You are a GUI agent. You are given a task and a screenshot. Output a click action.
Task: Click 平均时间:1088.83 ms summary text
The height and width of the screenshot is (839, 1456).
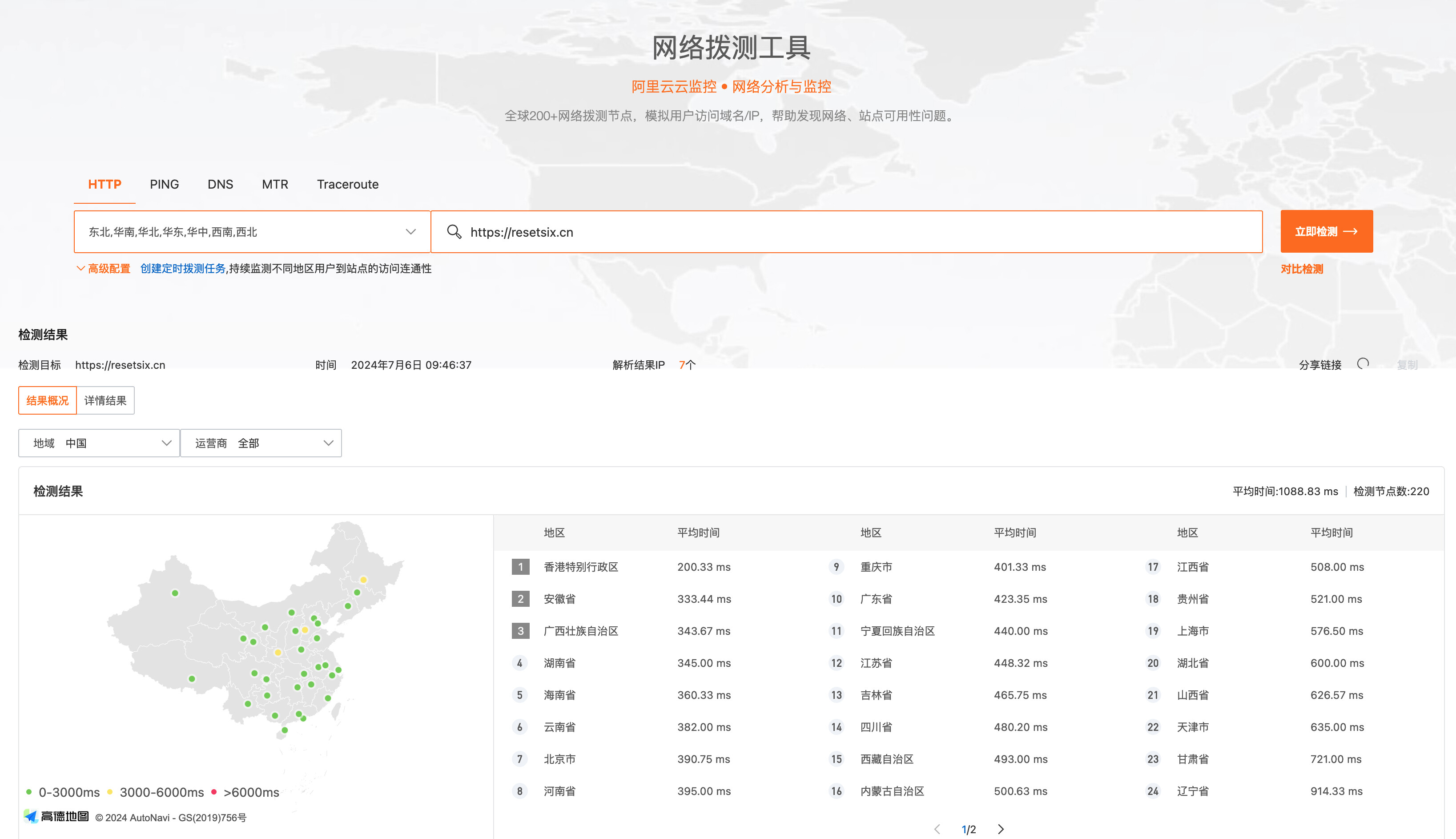[x=1285, y=491]
